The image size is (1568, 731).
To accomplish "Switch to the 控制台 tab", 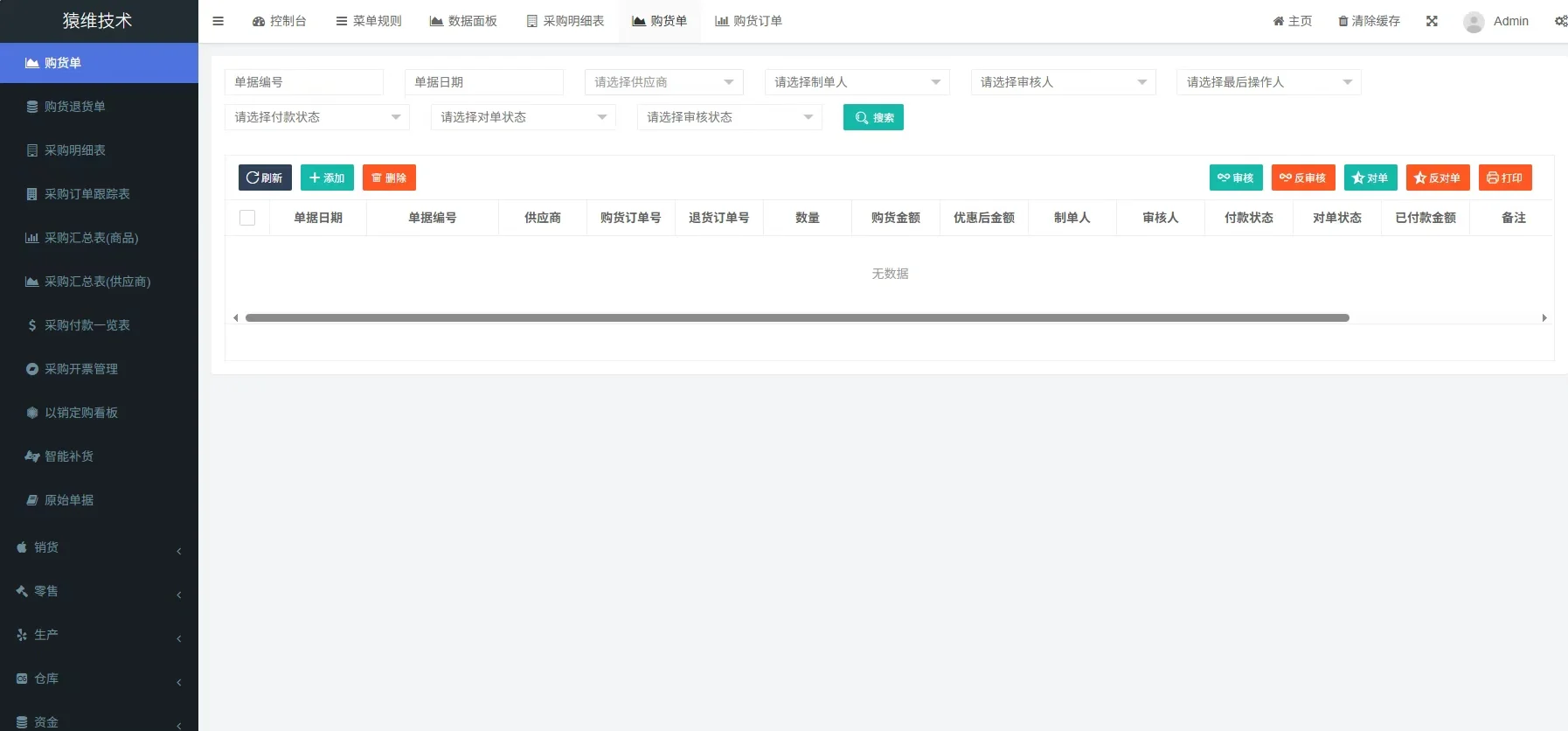I will [279, 21].
